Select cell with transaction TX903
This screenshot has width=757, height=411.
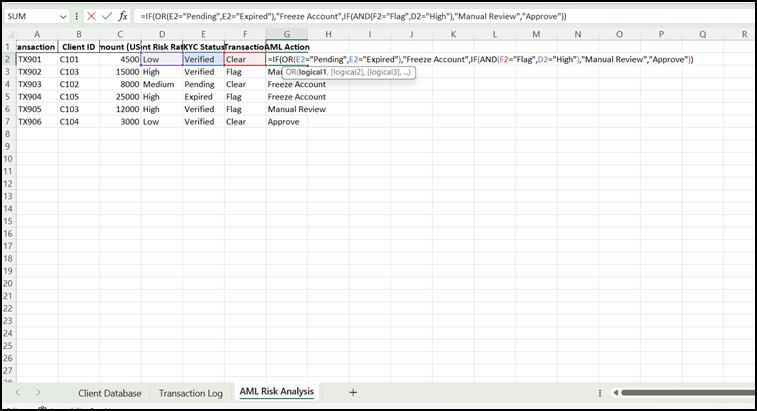coord(37,84)
